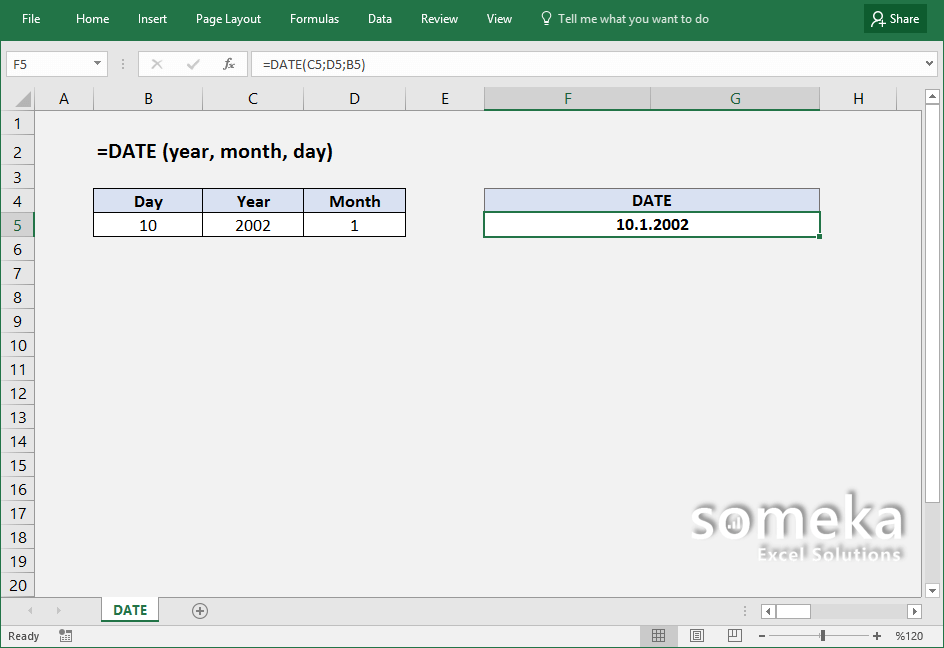The height and width of the screenshot is (648, 944).
Task: Go to next sheet tab arrow
Action: point(58,611)
